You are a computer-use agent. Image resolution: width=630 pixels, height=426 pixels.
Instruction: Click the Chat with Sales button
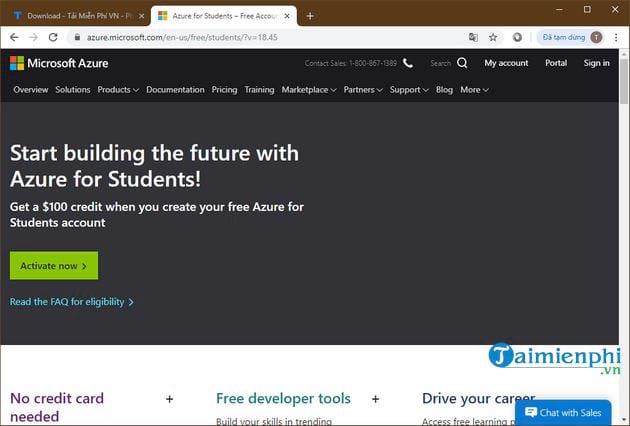563,412
